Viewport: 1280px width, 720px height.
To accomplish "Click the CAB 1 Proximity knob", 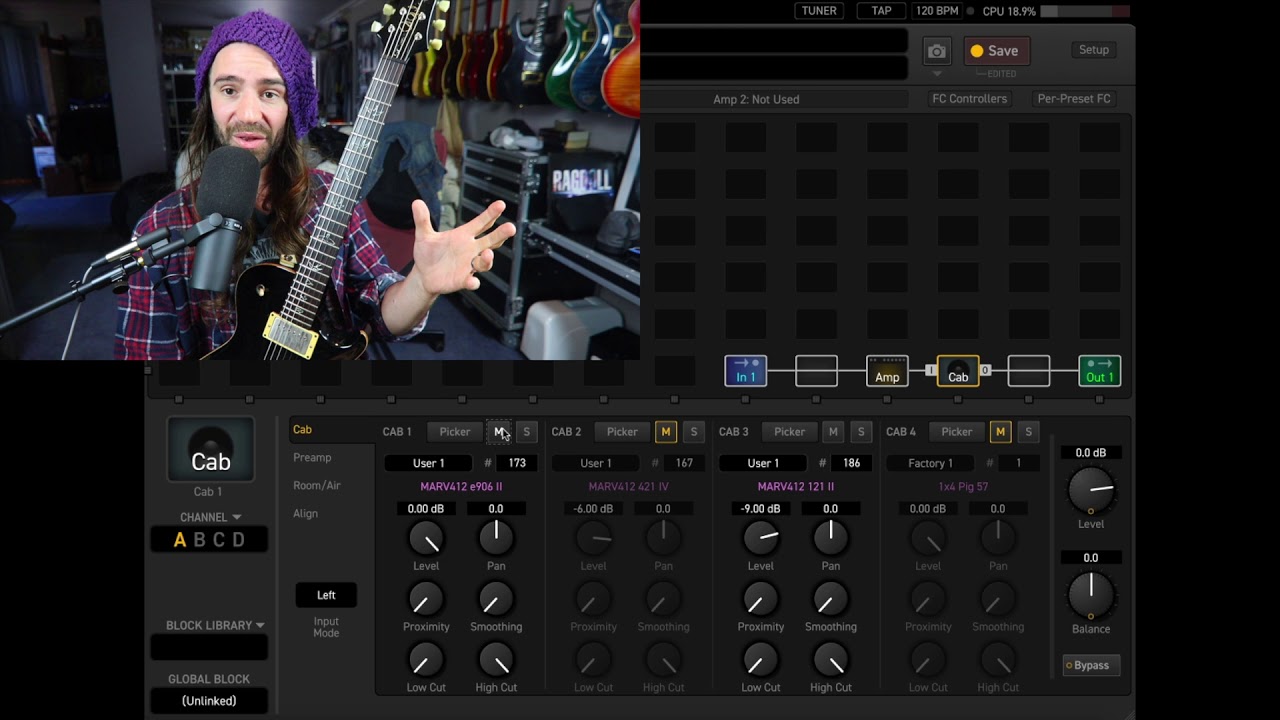I will click(x=426, y=600).
